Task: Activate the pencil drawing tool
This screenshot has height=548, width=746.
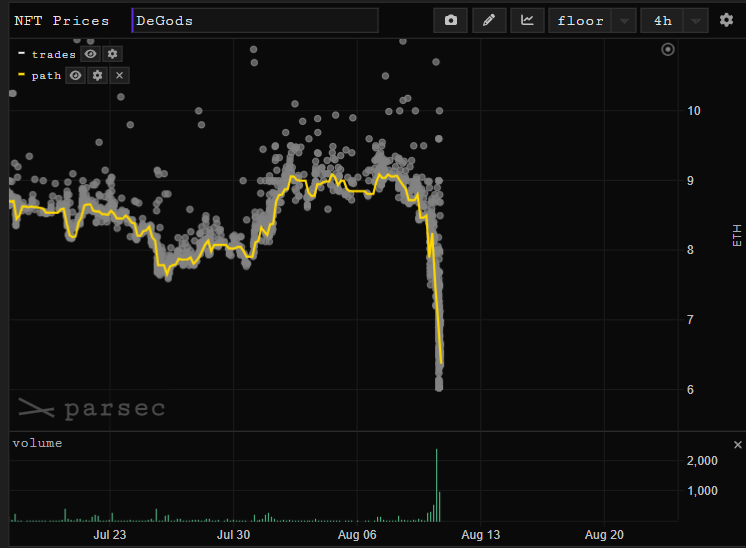Action: (x=489, y=20)
